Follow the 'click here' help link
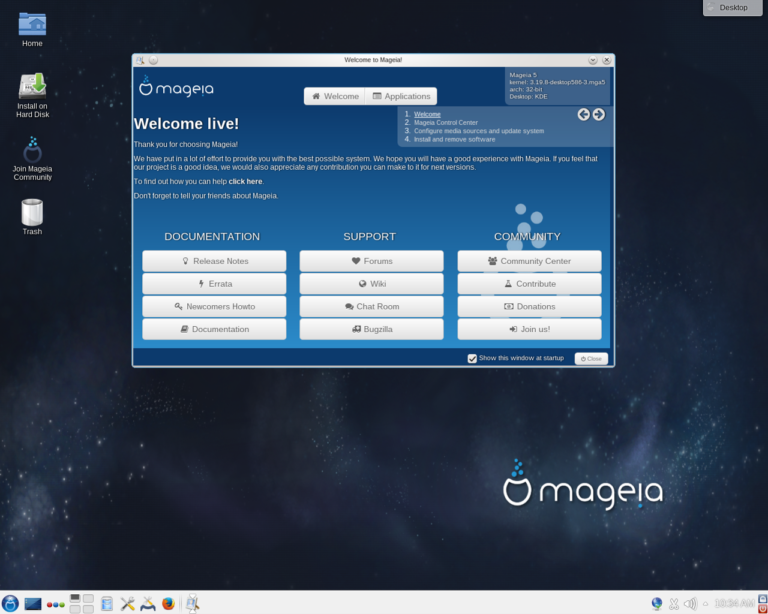Screen dimensions: 768x614 pos(245,181)
